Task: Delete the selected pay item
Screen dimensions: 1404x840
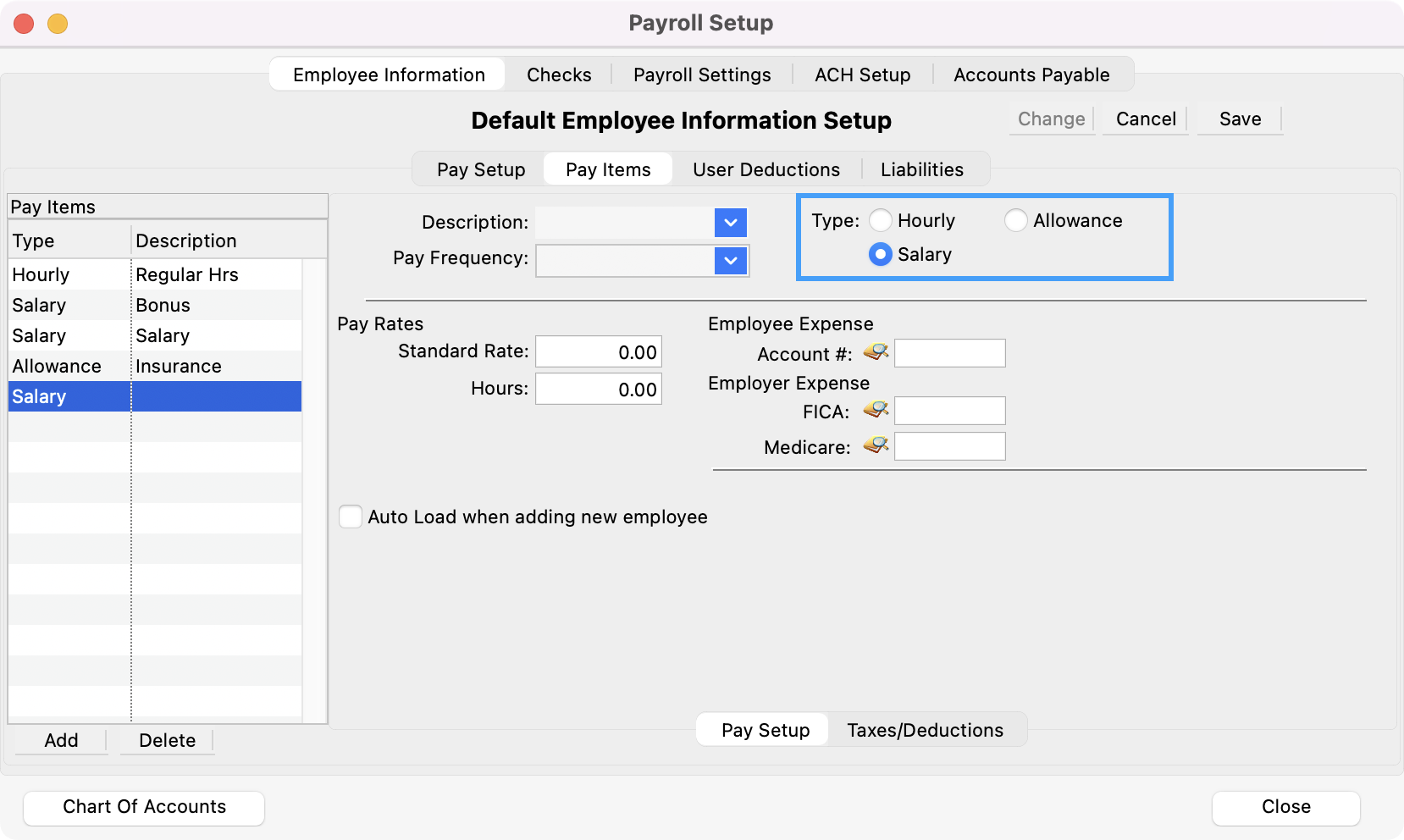Action: pyautogui.click(x=167, y=740)
